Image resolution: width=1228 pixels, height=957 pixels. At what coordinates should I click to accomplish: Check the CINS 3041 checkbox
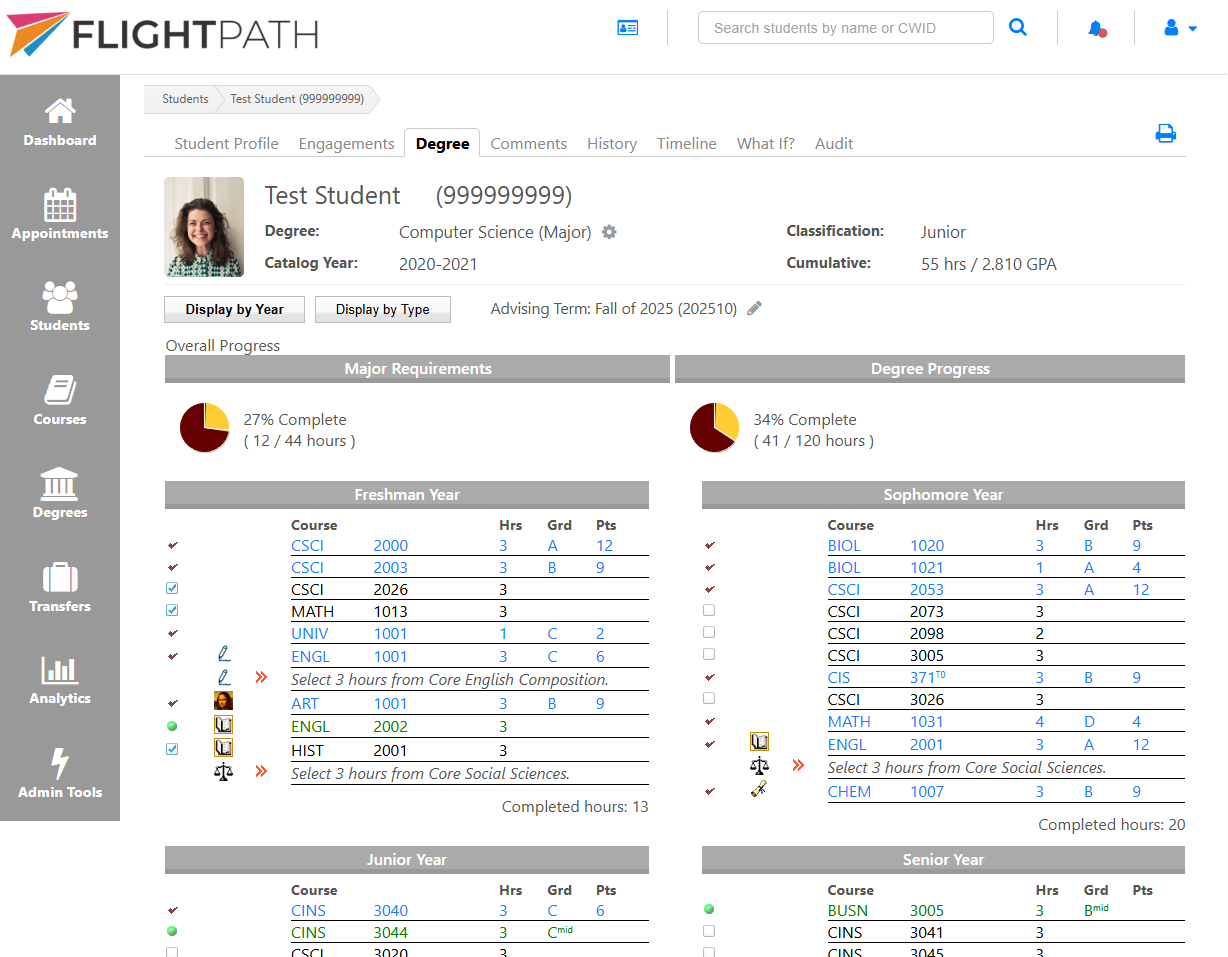(709, 931)
